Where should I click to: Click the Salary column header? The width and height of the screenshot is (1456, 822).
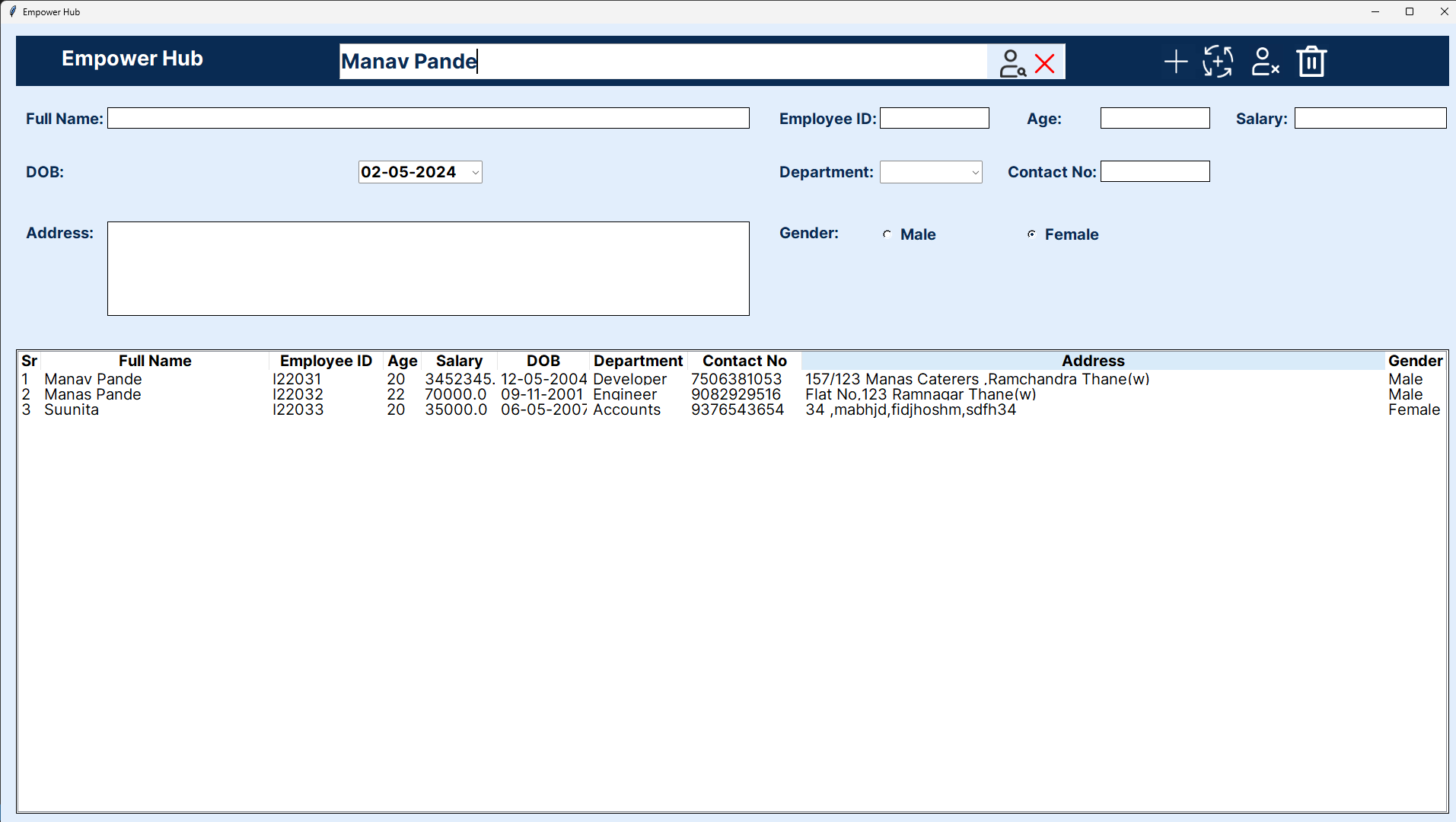point(458,361)
